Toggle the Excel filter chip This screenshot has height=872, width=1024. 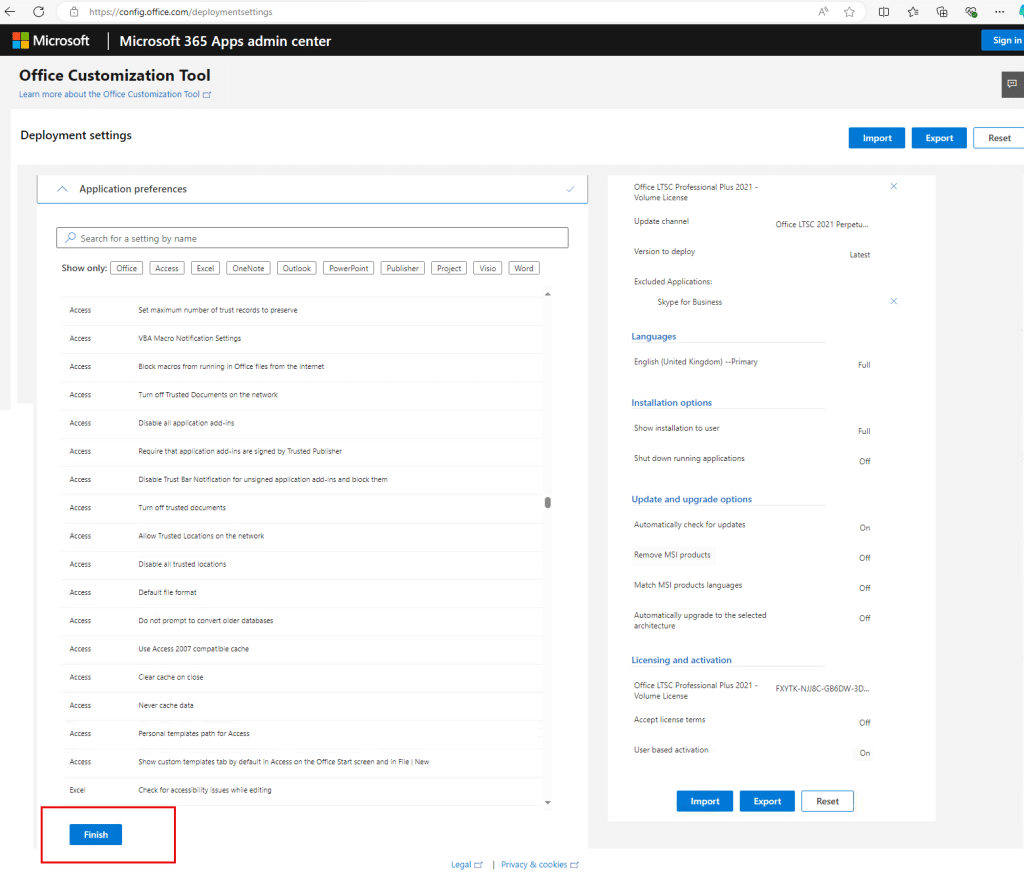pos(206,268)
